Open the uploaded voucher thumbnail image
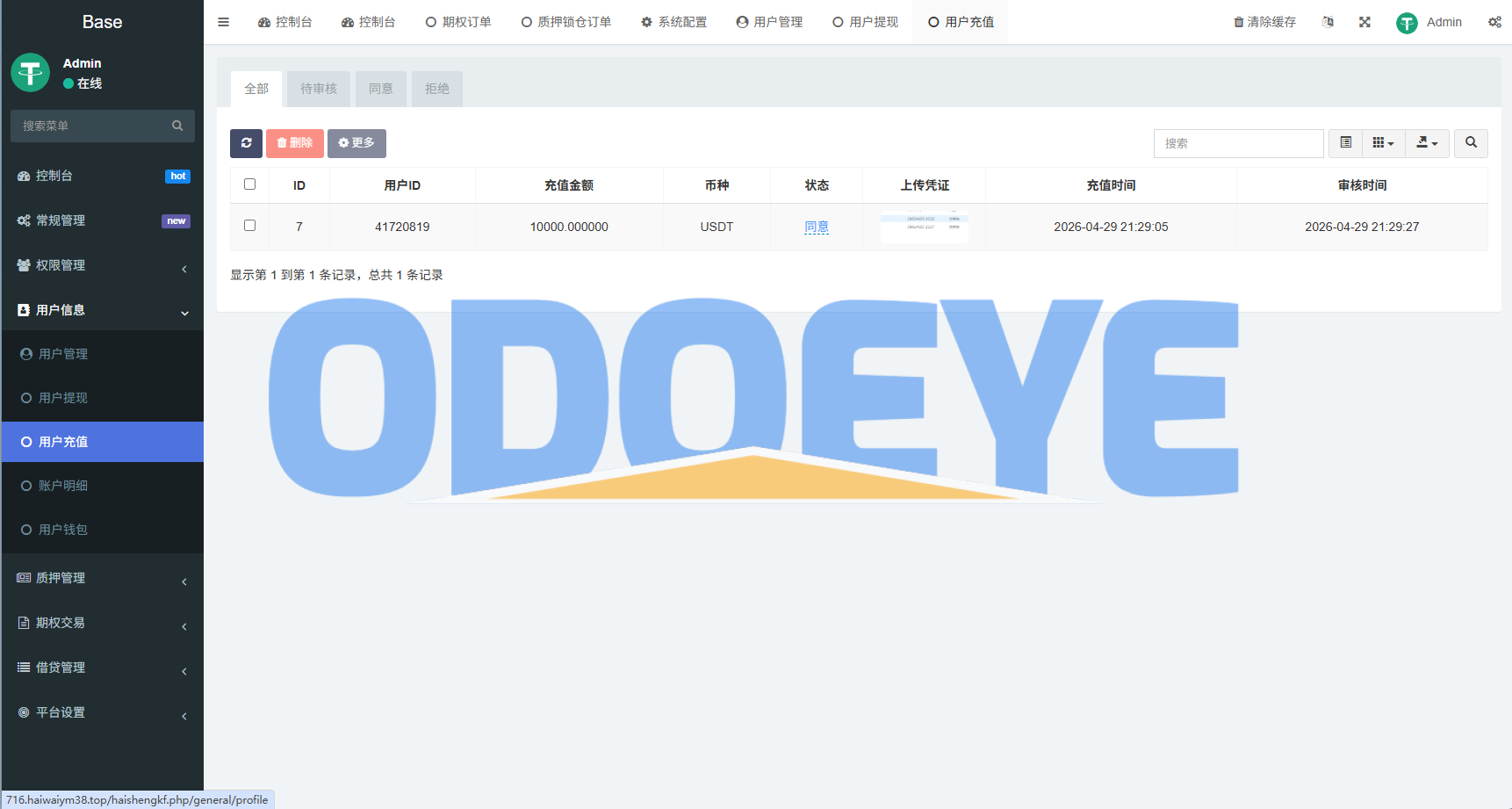 (925, 228)
